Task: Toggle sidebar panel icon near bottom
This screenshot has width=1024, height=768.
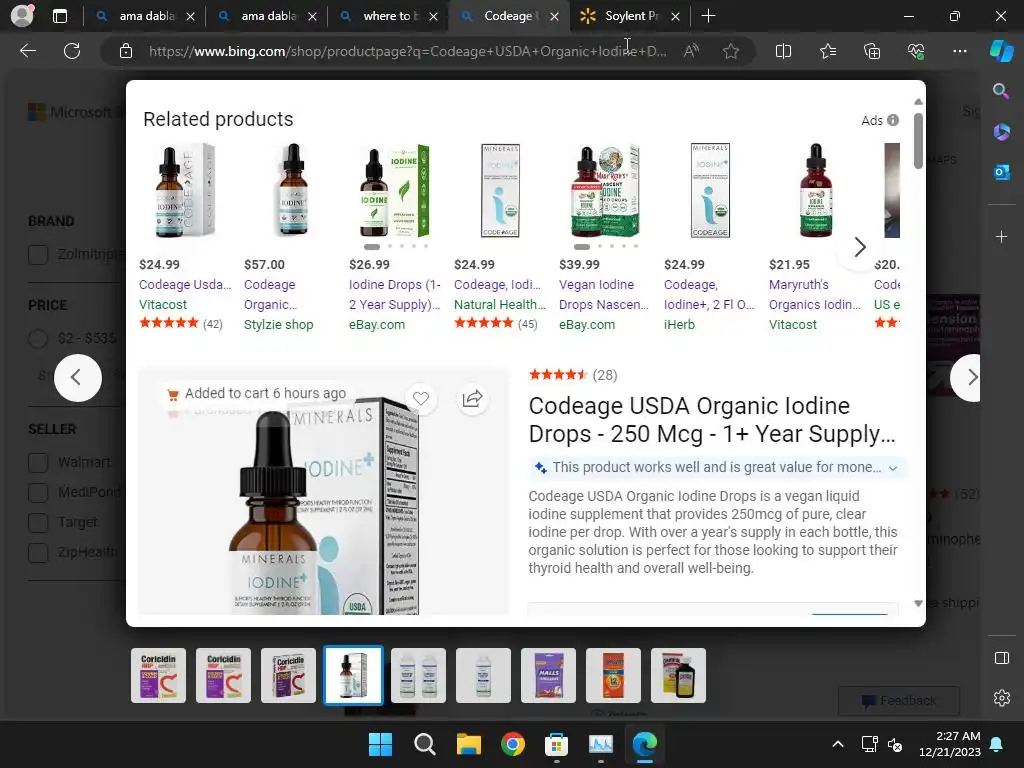Action: [x=1002, y=658]
